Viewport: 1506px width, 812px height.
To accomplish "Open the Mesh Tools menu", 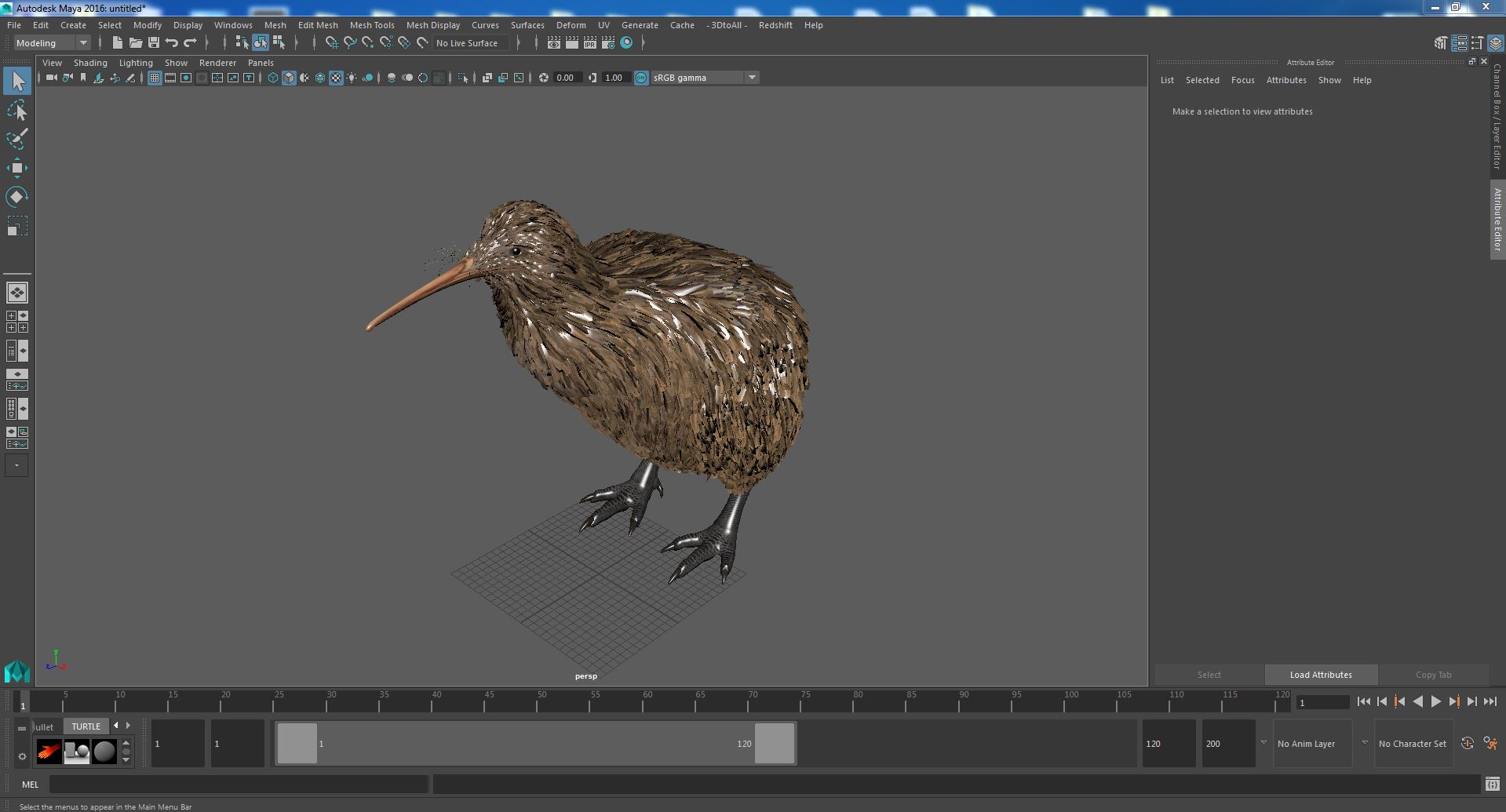I will [x=372, y=25].
